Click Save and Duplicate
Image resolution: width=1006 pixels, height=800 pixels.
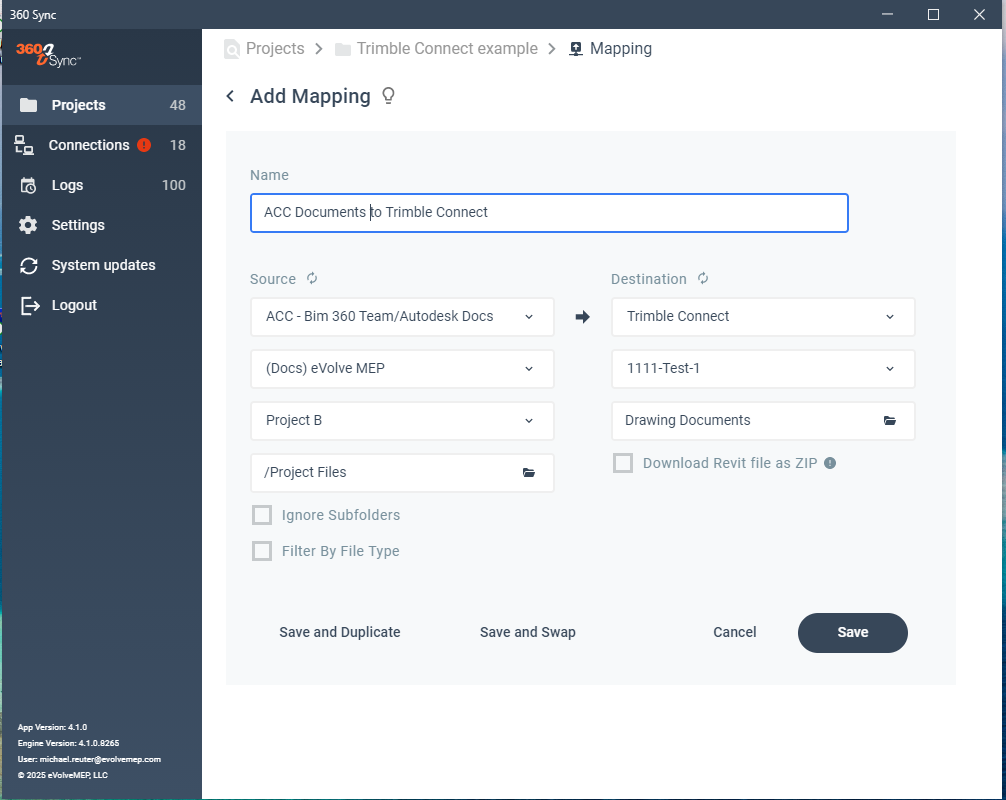(x=339, y=633)
